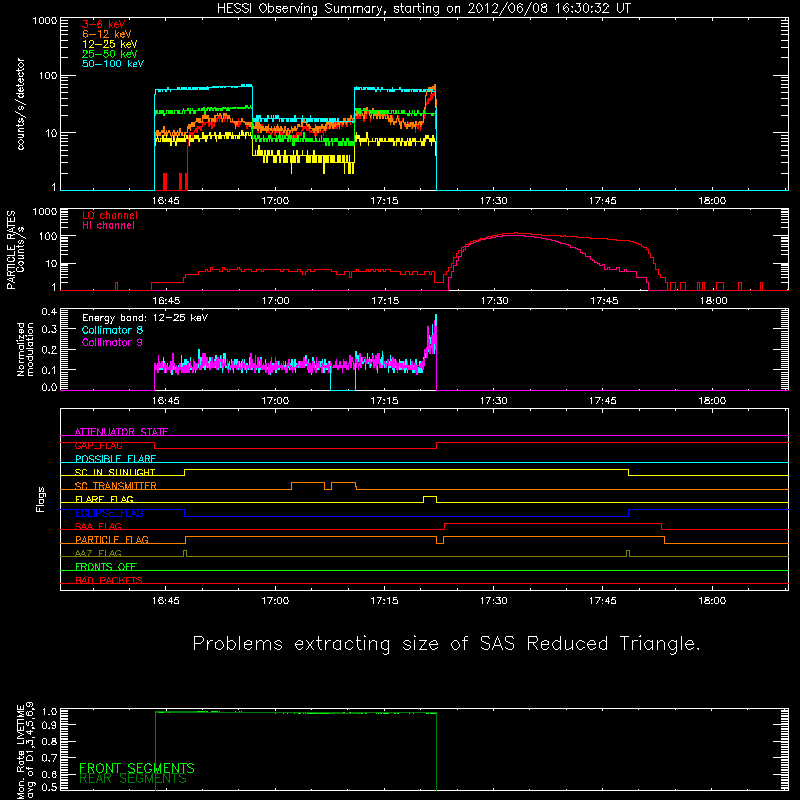This screenshot has height=800, width=800.
Task: Click the 18:00 time label under counts panel
Action: 712,201
